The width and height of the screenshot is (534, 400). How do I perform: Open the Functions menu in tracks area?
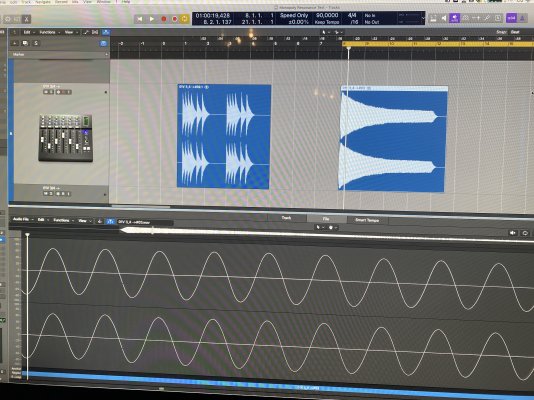49,32
